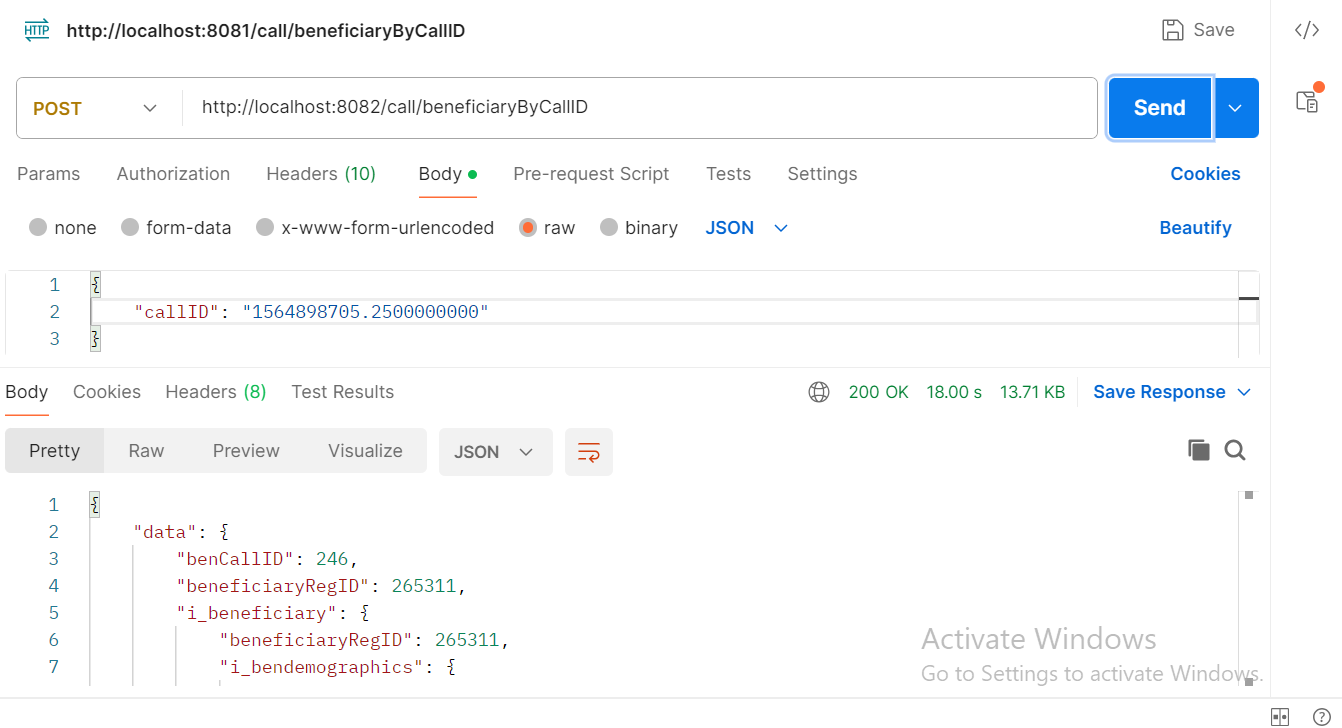
Task: Click the Beautify link
Action: (1195, 228)
